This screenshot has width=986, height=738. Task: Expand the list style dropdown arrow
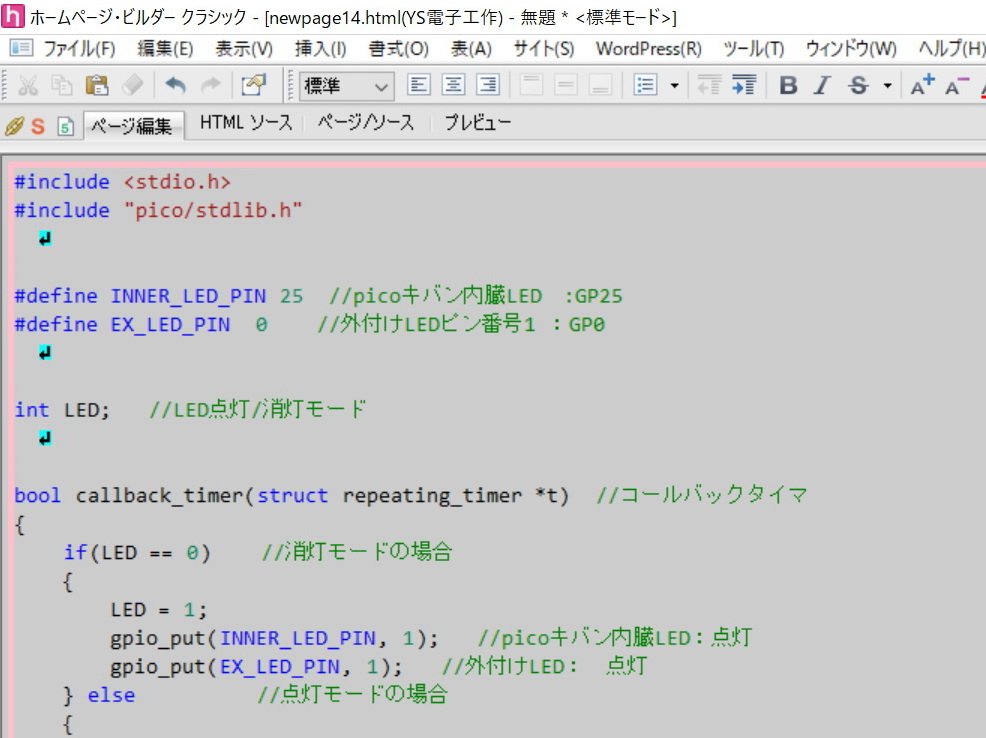674,86
